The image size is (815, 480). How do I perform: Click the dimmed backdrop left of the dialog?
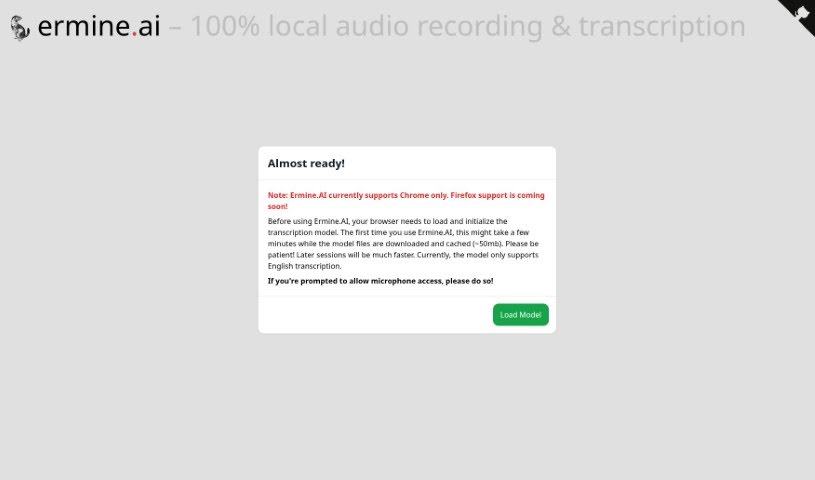[x=130, y=240]
